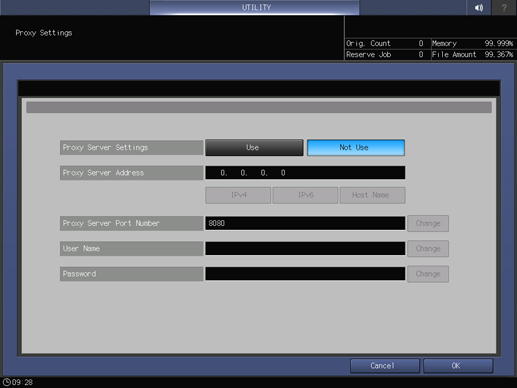Click the clock icon in status bar

(x=6, y=382)
